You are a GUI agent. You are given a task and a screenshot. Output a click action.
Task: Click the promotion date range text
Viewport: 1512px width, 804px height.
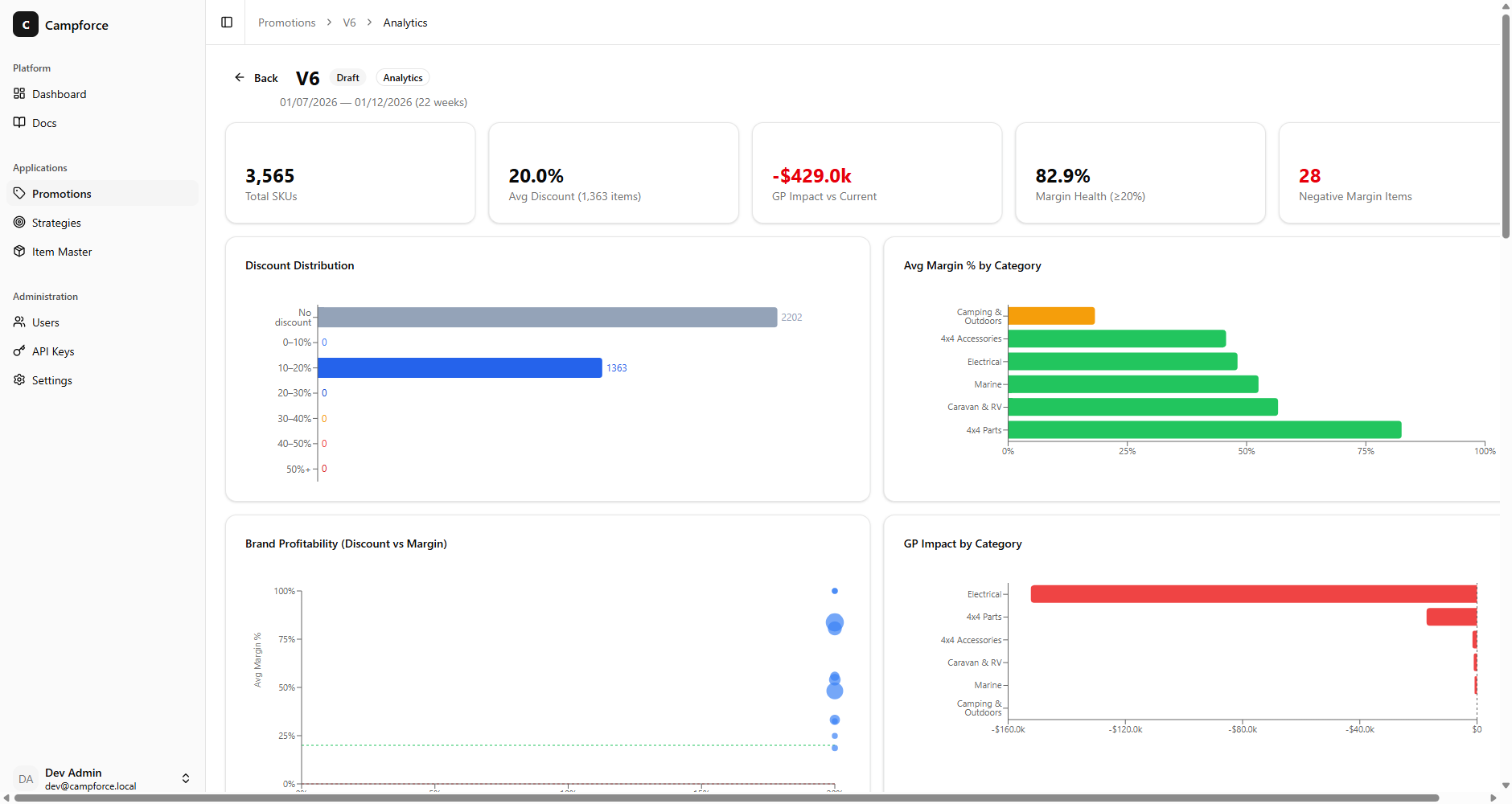click(373, 102)
